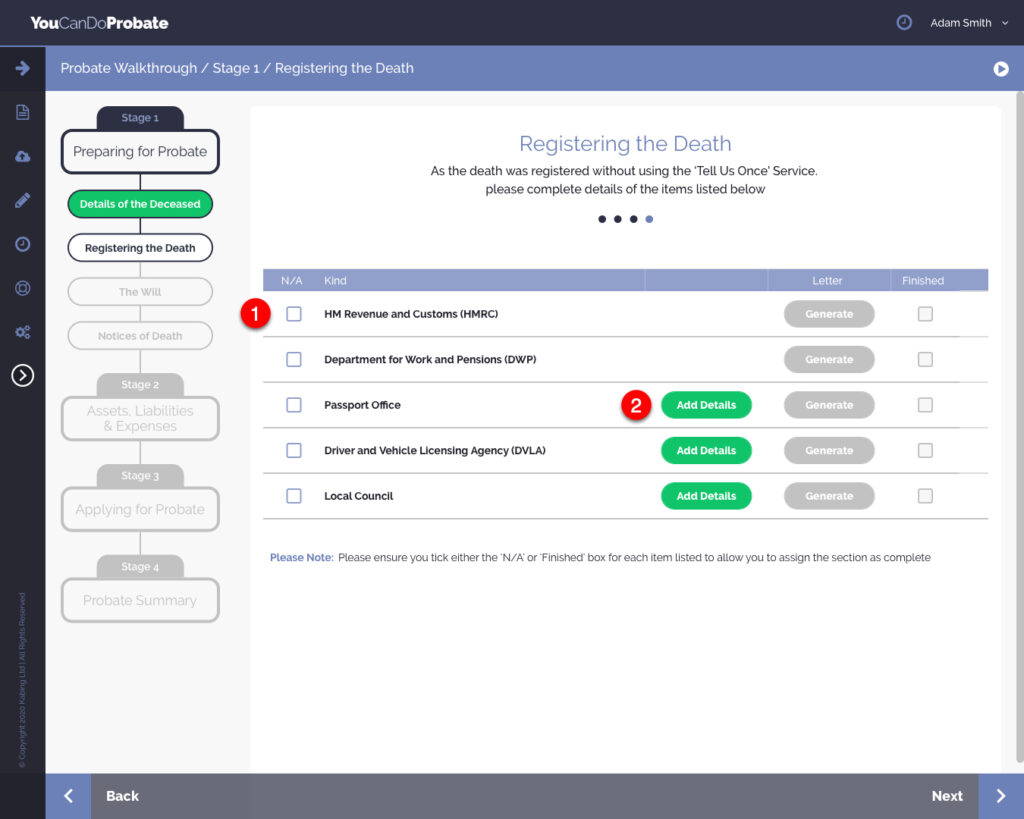
Task: Click the fourth progress dot under the heading
Action: click(649, 219)
